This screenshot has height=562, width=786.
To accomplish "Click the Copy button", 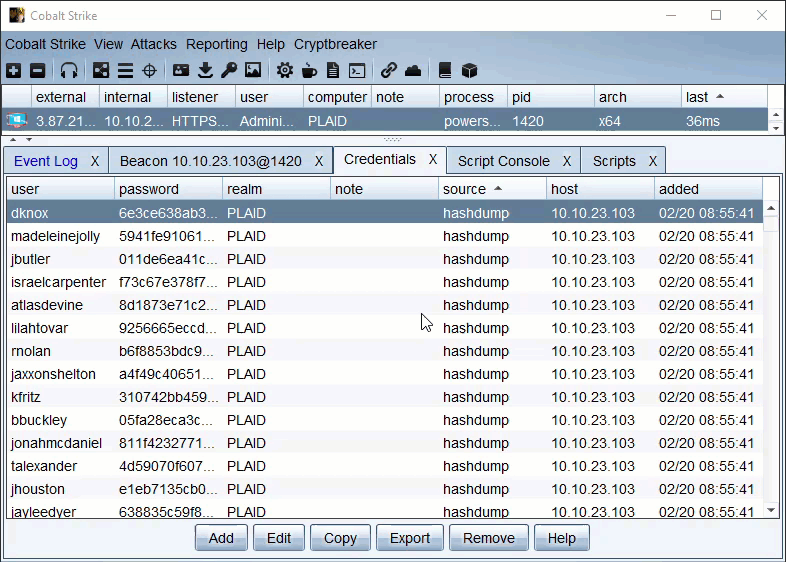I will pyautogui.click(x=340, y=538).
